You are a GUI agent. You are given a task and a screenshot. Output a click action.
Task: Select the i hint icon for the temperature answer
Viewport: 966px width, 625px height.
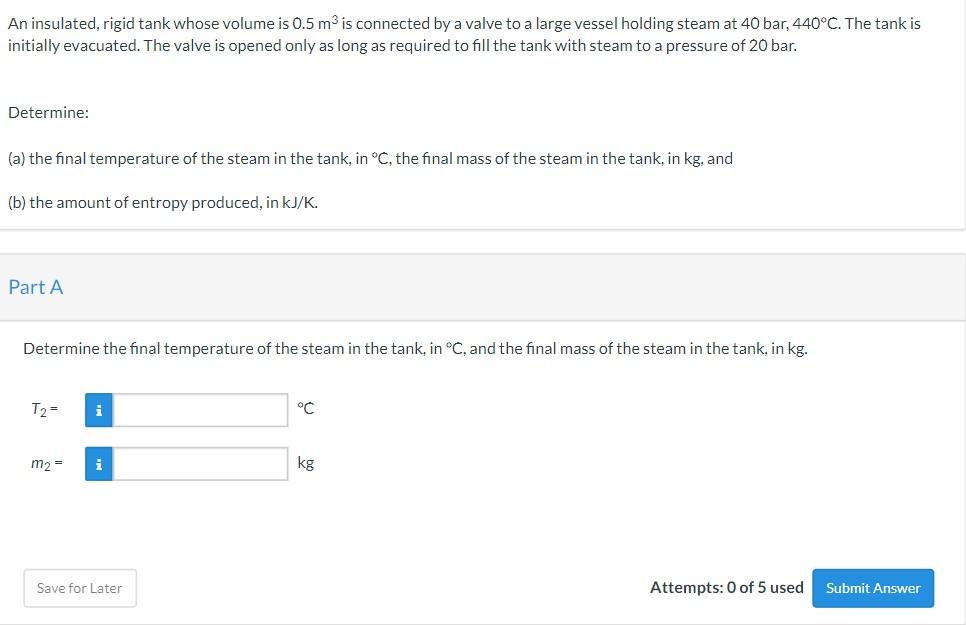pos(98,410)
